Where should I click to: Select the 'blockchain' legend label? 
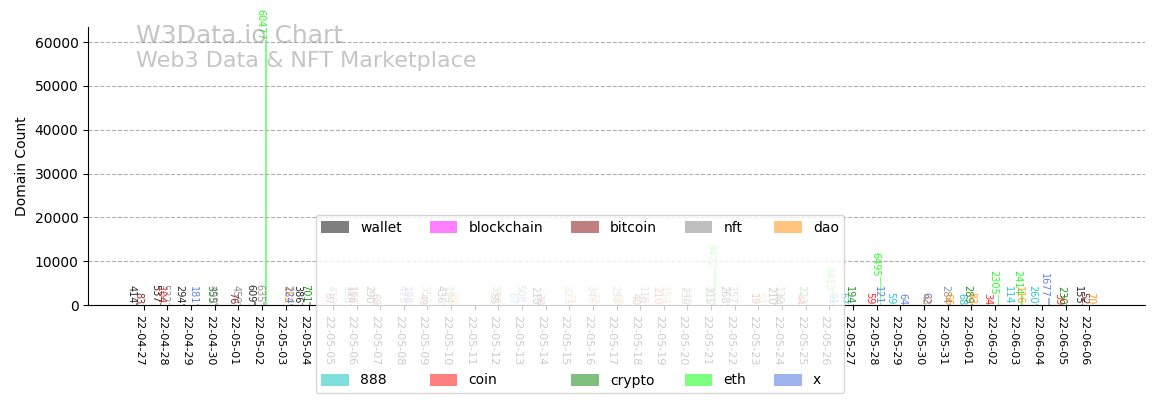[505, 227]
